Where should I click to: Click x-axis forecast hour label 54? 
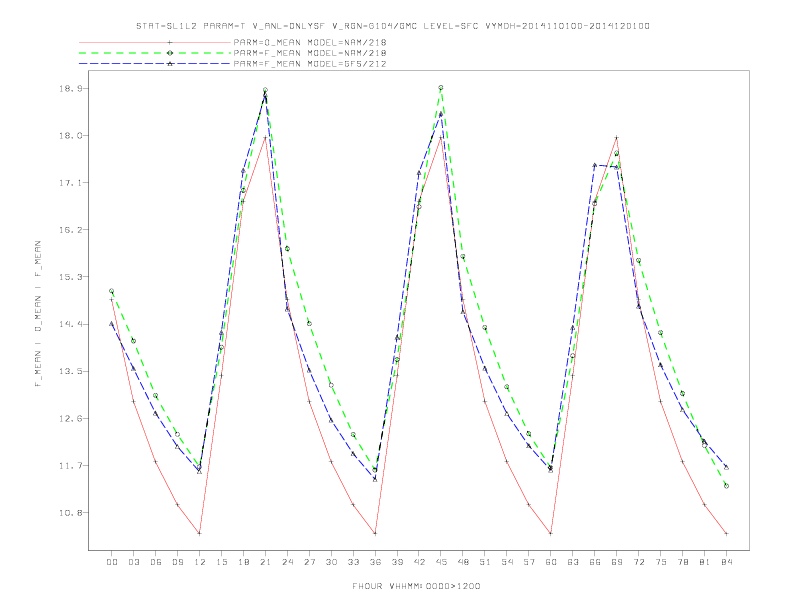pyautogui.click(x=507, y=562)
